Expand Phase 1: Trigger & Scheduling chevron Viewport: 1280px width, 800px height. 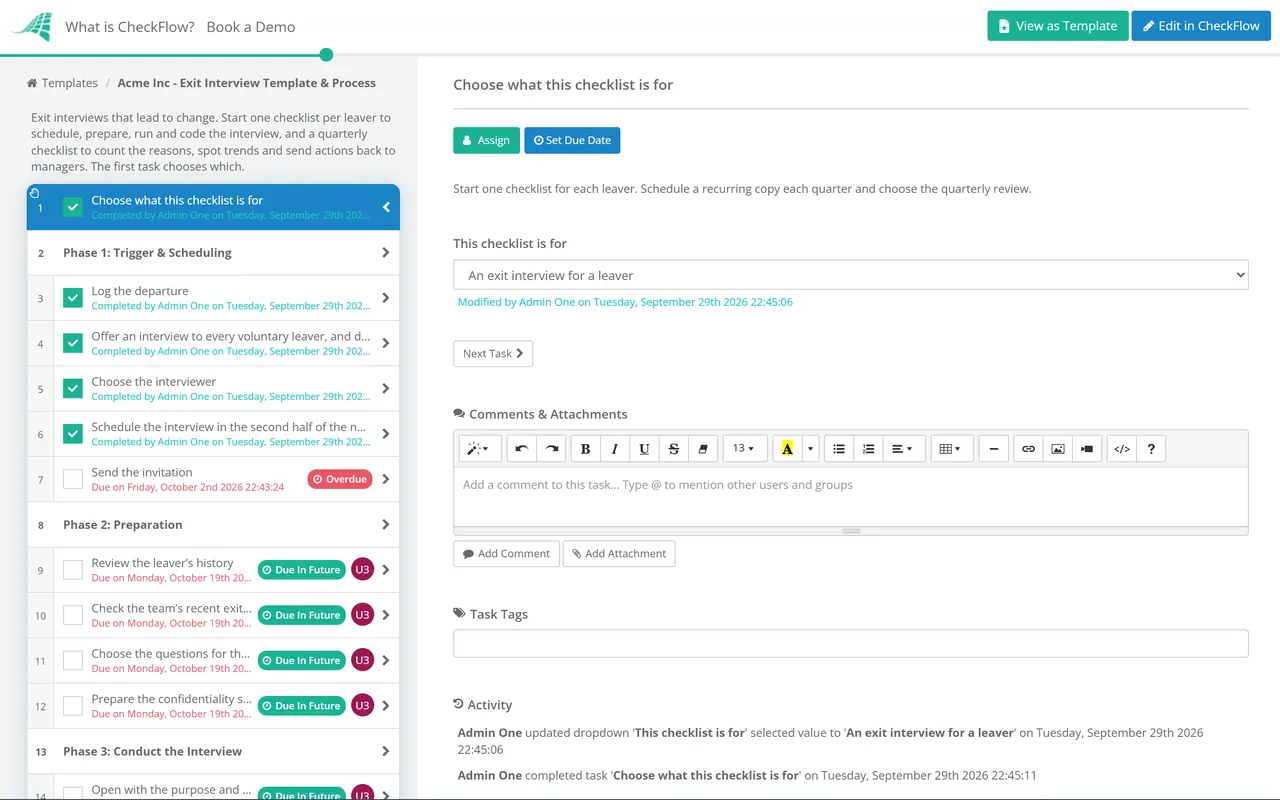click(x=386, y=253)
